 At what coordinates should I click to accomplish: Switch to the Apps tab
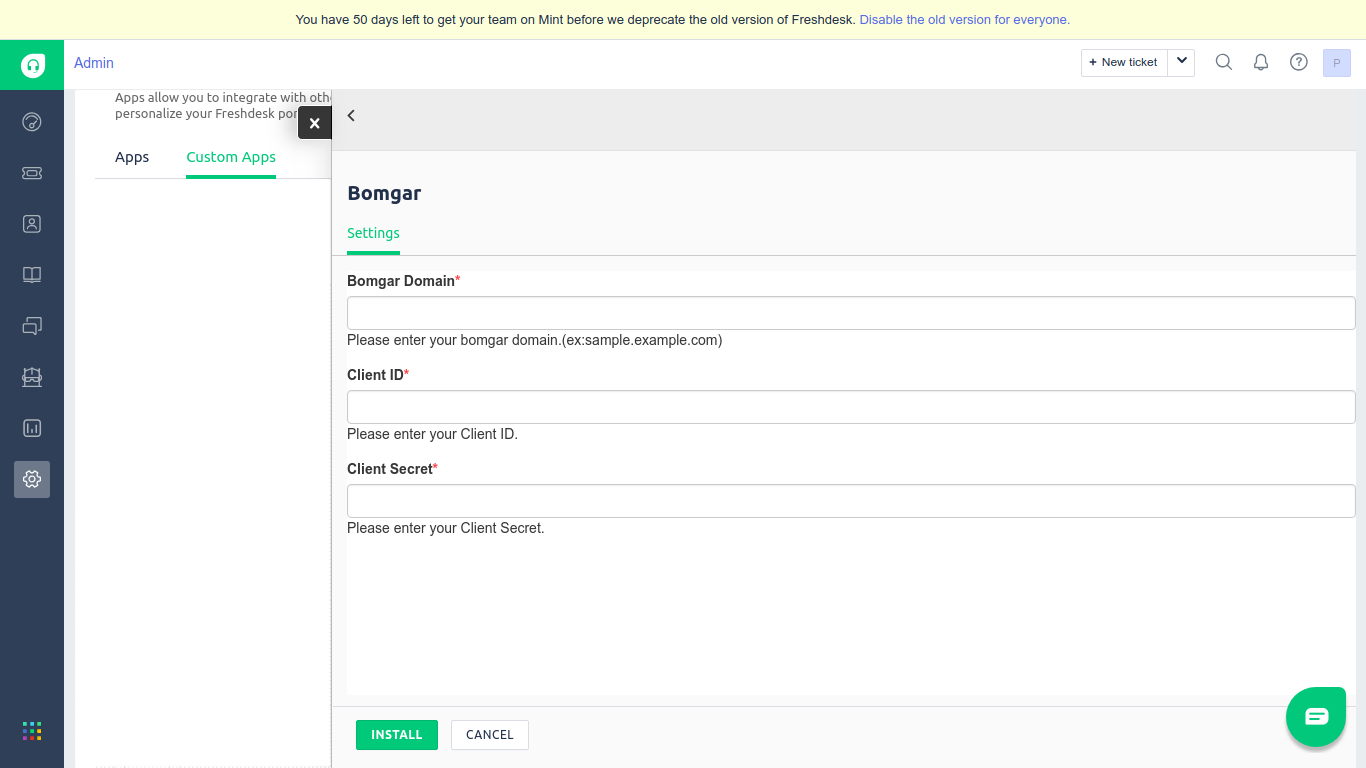click(x=132, y=157)
